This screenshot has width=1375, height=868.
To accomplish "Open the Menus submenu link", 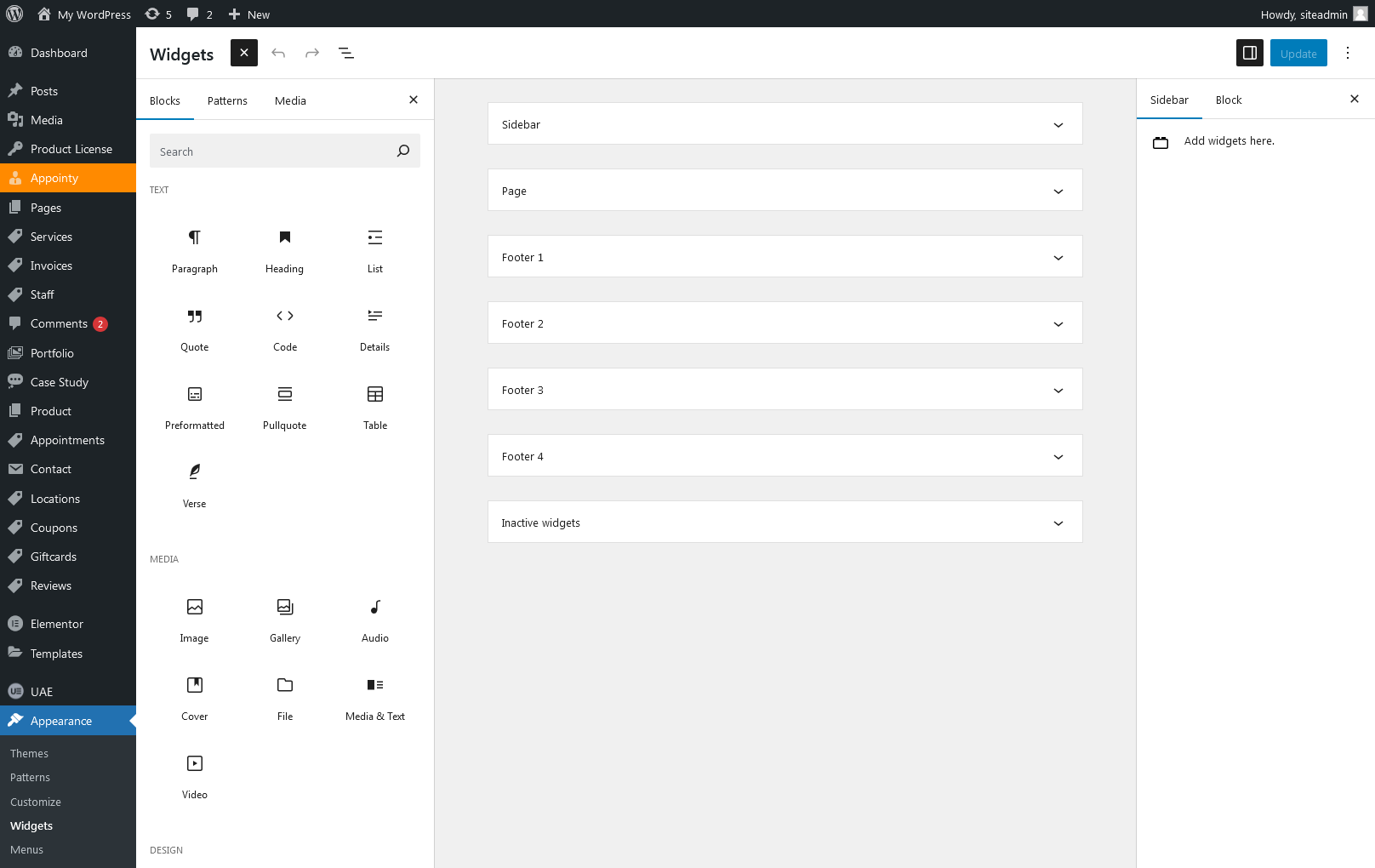I will tap(26, 849).
